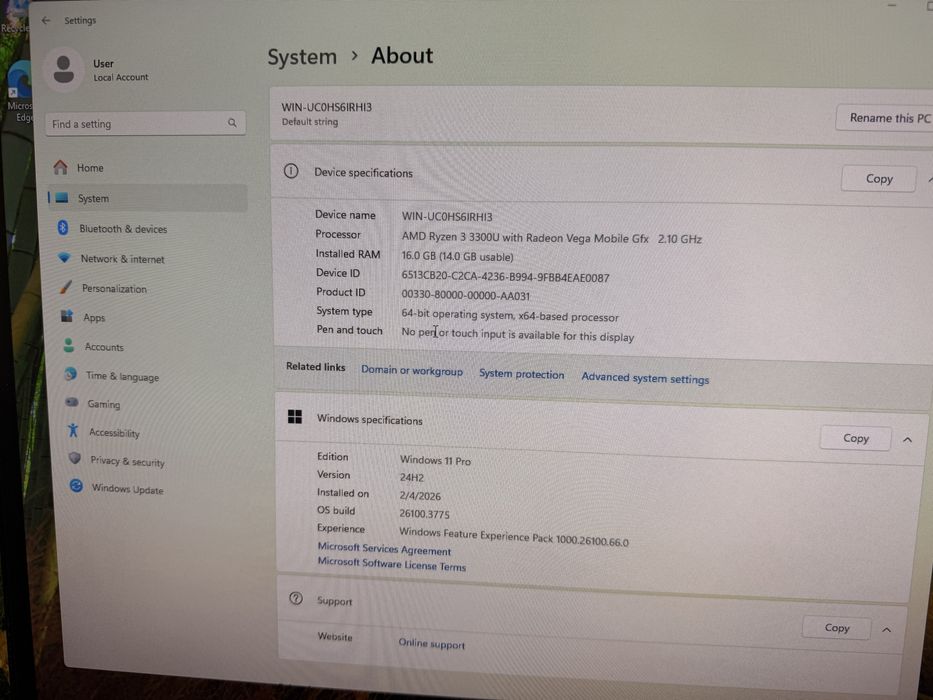Click OS build value 26100.3775
The image size is (933, 700).
pyautogui.click(x=424, y=514)
